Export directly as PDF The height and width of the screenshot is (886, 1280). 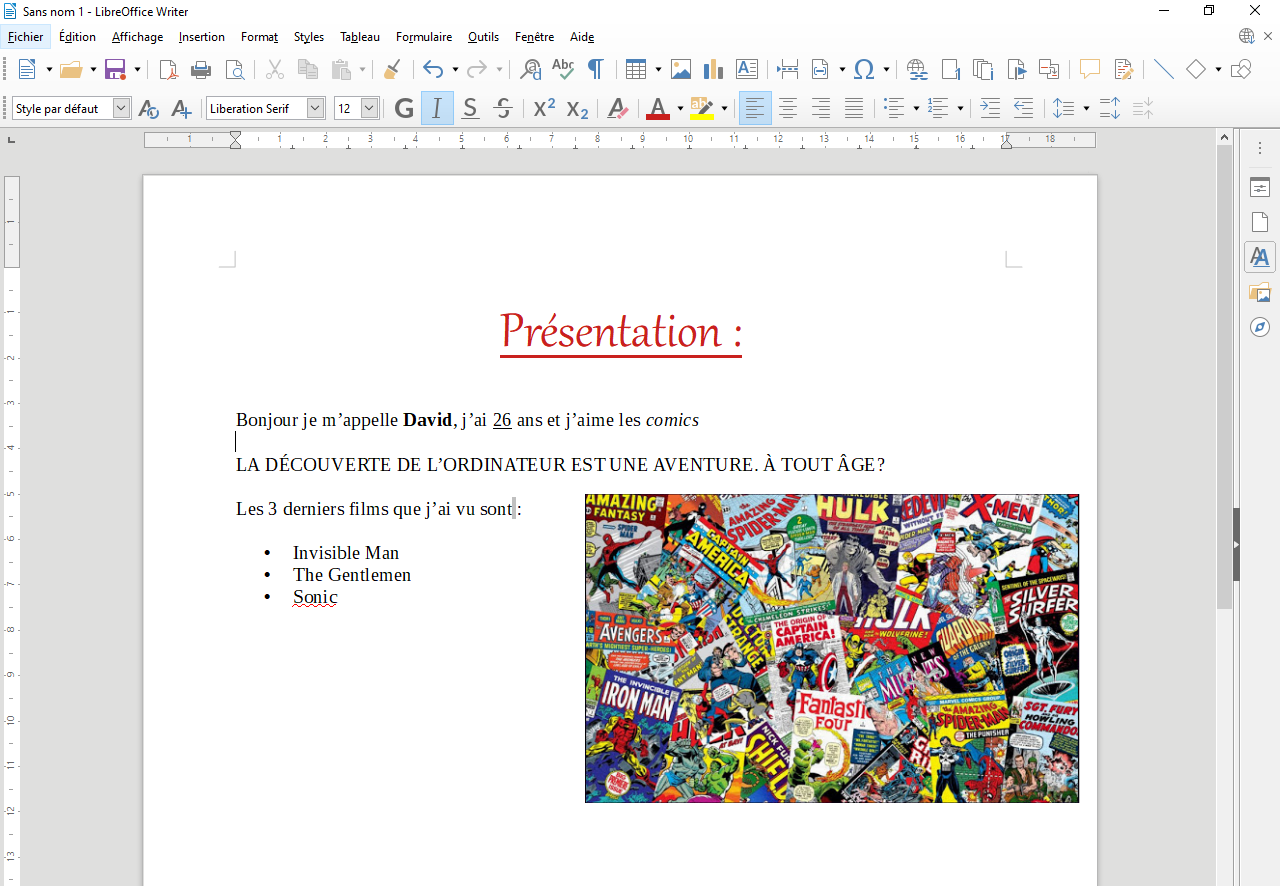[169, 69]
